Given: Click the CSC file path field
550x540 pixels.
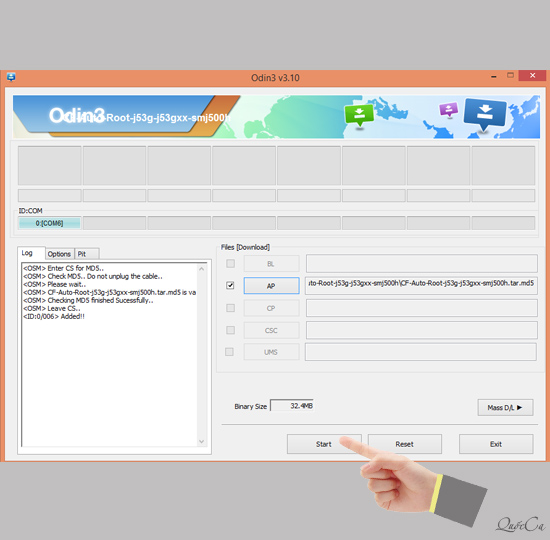Looking at the screenshot, I should (421, 330).
